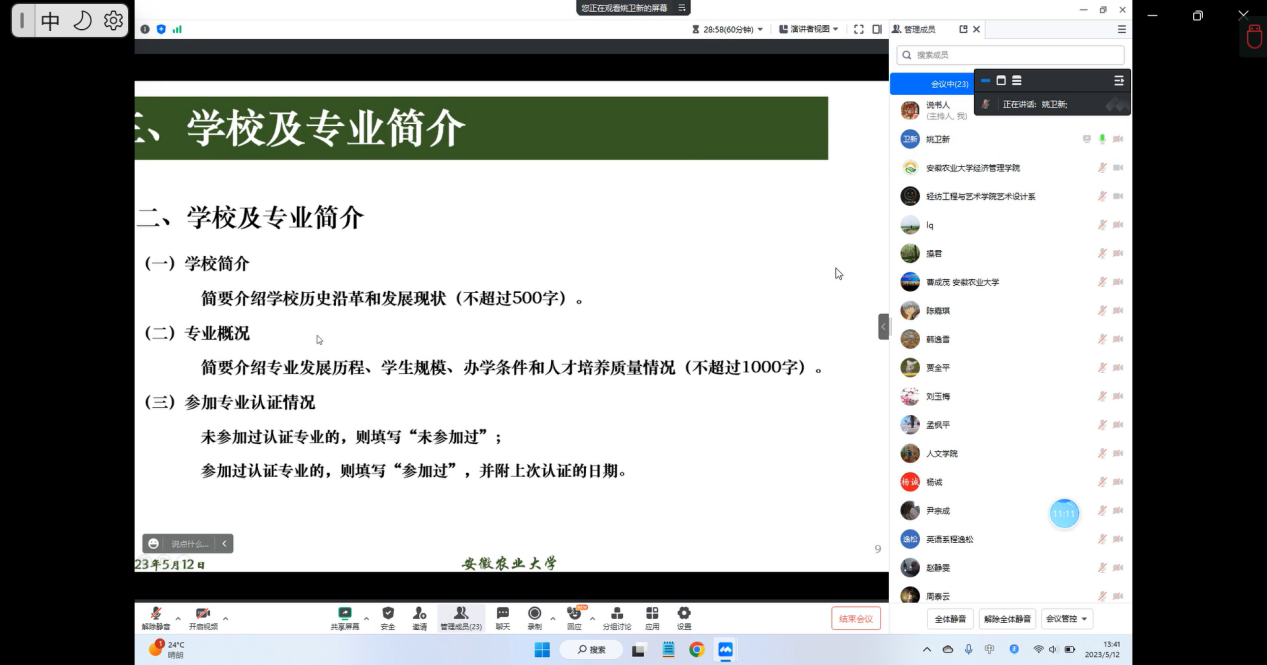
Task: Expand the 演讲者视图 view dropdown
Action: (811, 30)
